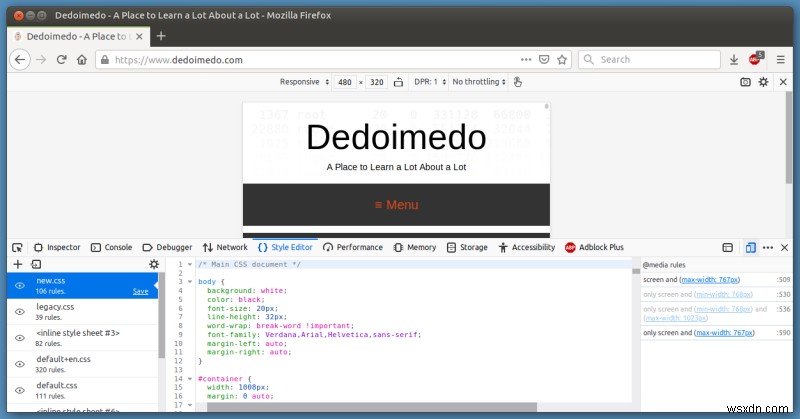Viewport: 800px width, 419px height.
Task: Save page to Pocket icon
Action: tap(544, 60)
